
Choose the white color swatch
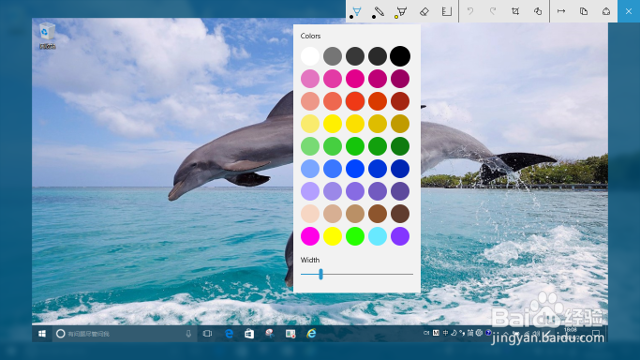pos(310,56)
